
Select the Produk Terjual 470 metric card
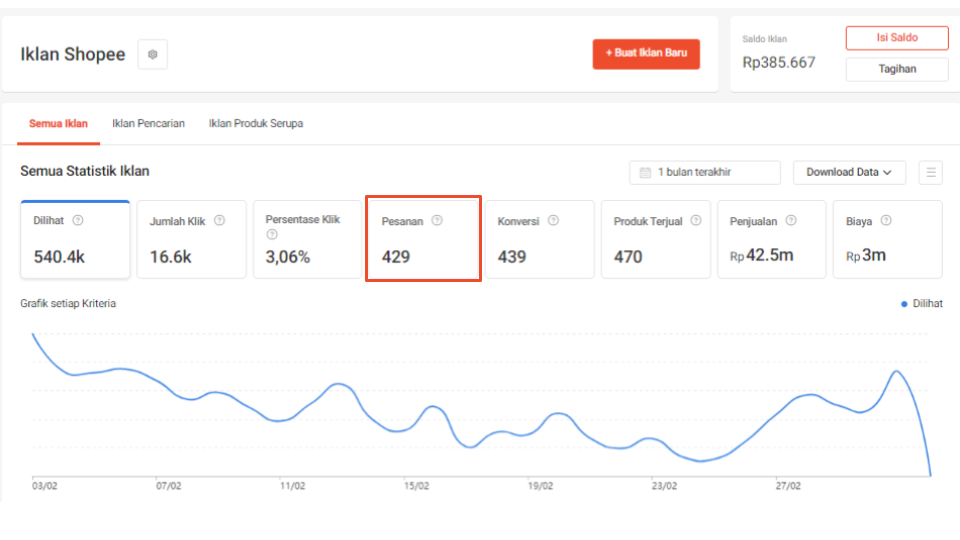click(x=656, y=239)
